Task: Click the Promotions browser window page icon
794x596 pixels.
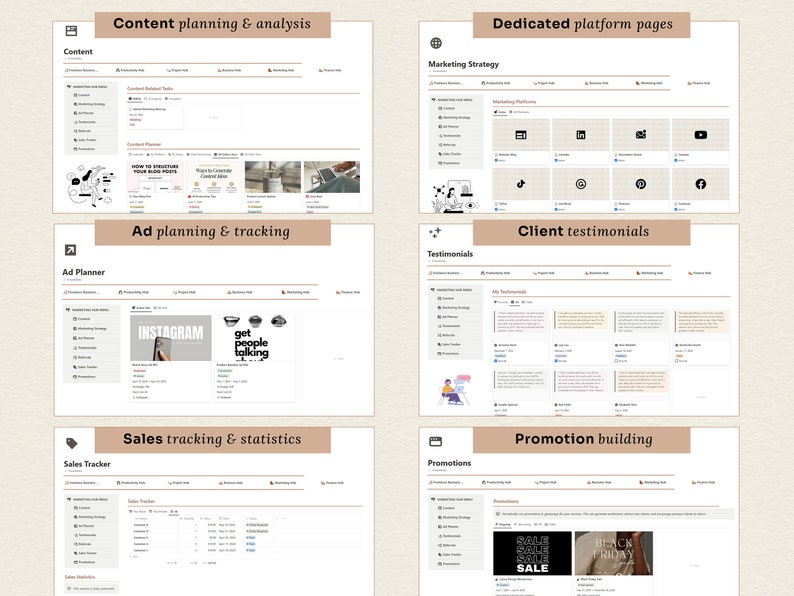Action: tap(435, 442)
